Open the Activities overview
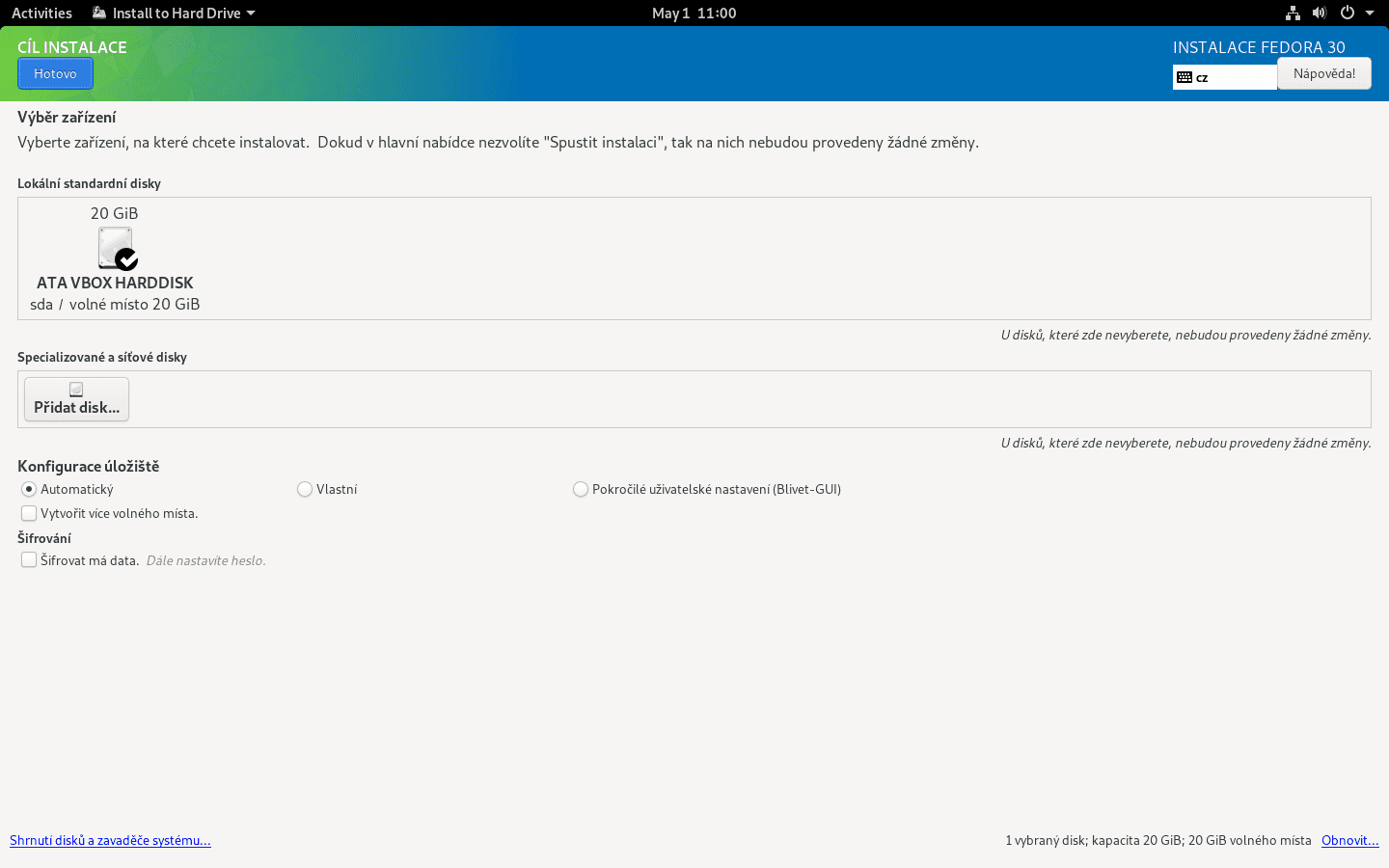Image resolution: width=1389 pixels, height=868 pixels. [x=41, y=13]
